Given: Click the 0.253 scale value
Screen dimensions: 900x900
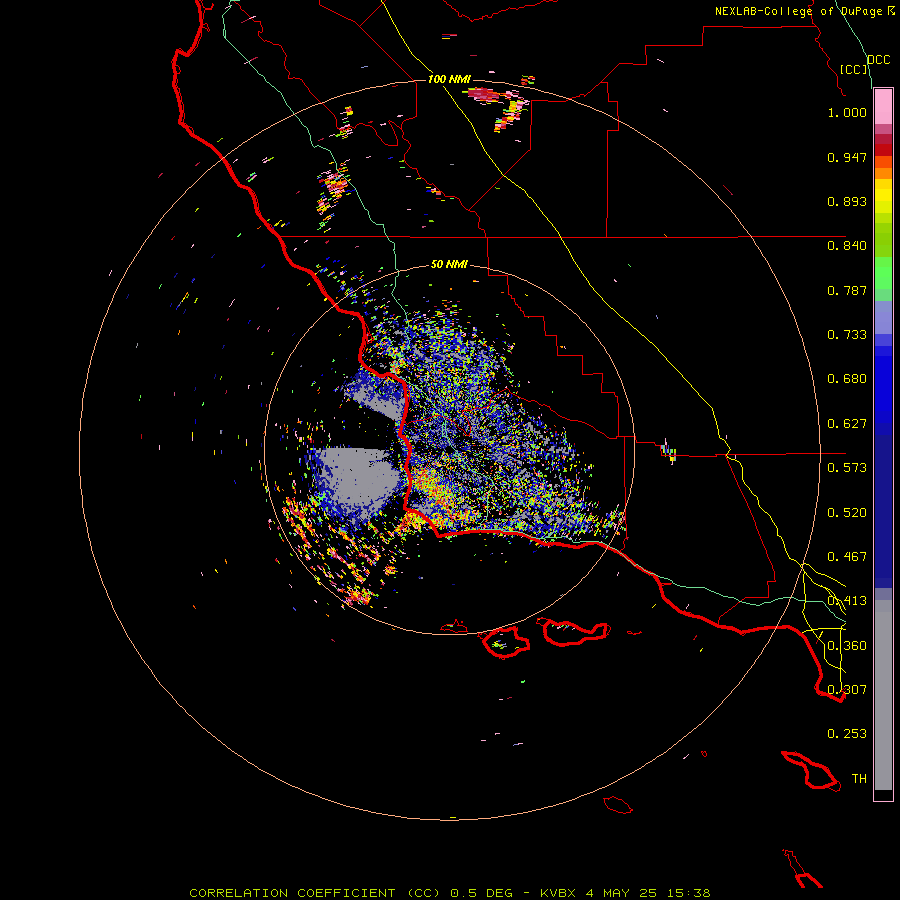Looking at the screenshot, I should tap(847, 734).
